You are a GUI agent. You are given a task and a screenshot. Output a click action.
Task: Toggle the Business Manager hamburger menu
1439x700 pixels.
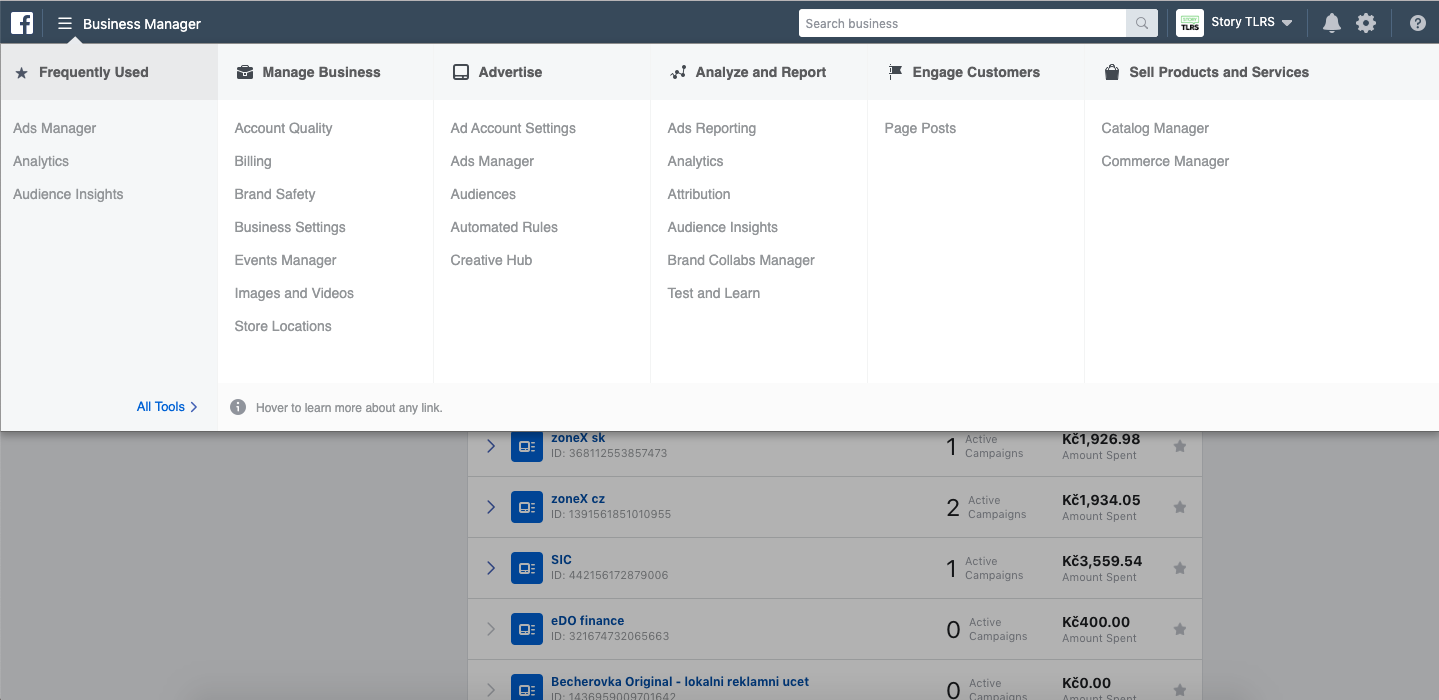[x=65, y=23]
